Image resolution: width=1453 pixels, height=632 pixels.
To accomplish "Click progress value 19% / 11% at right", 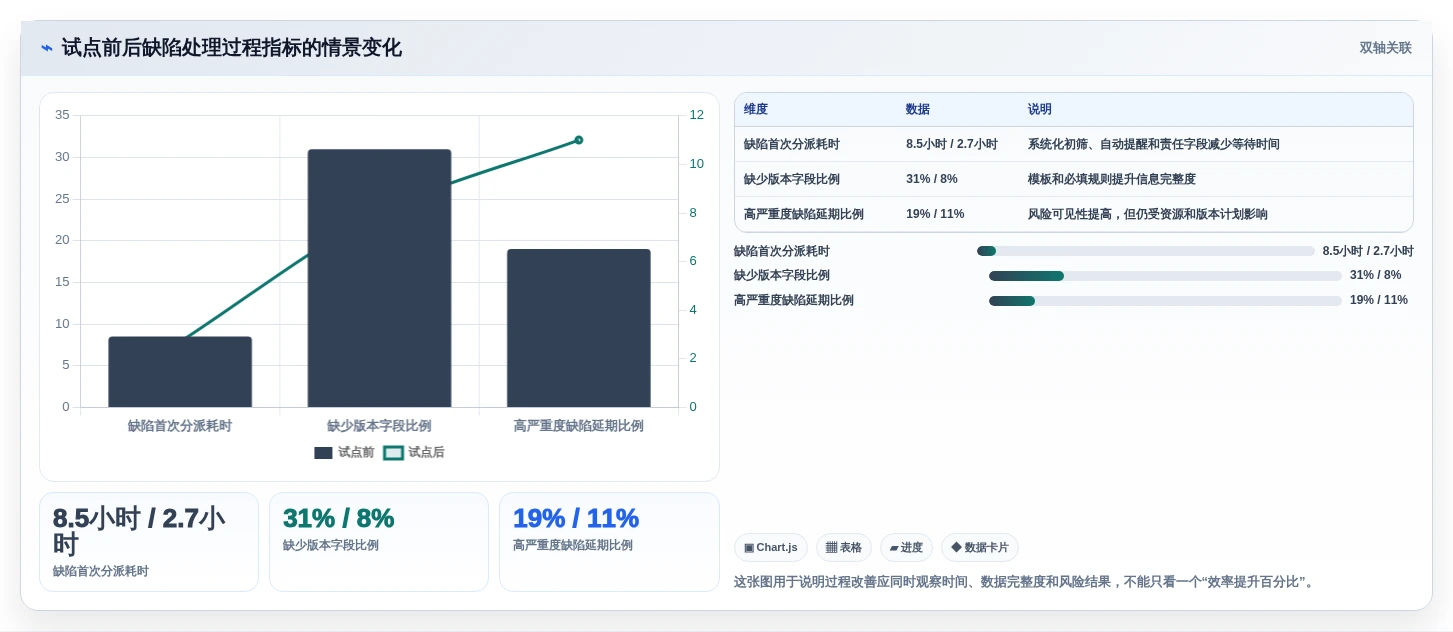I will (x=1379, y=301).
